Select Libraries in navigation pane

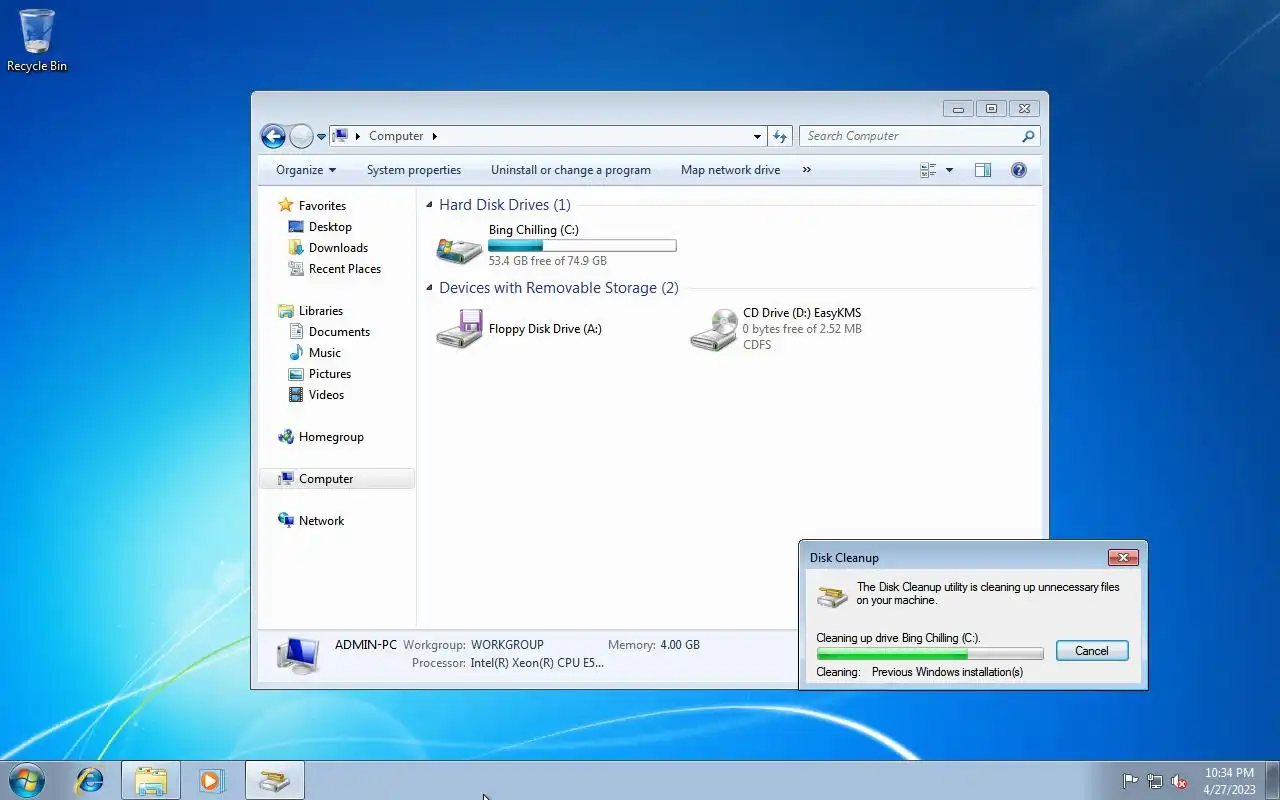click(x=320, y=311)
